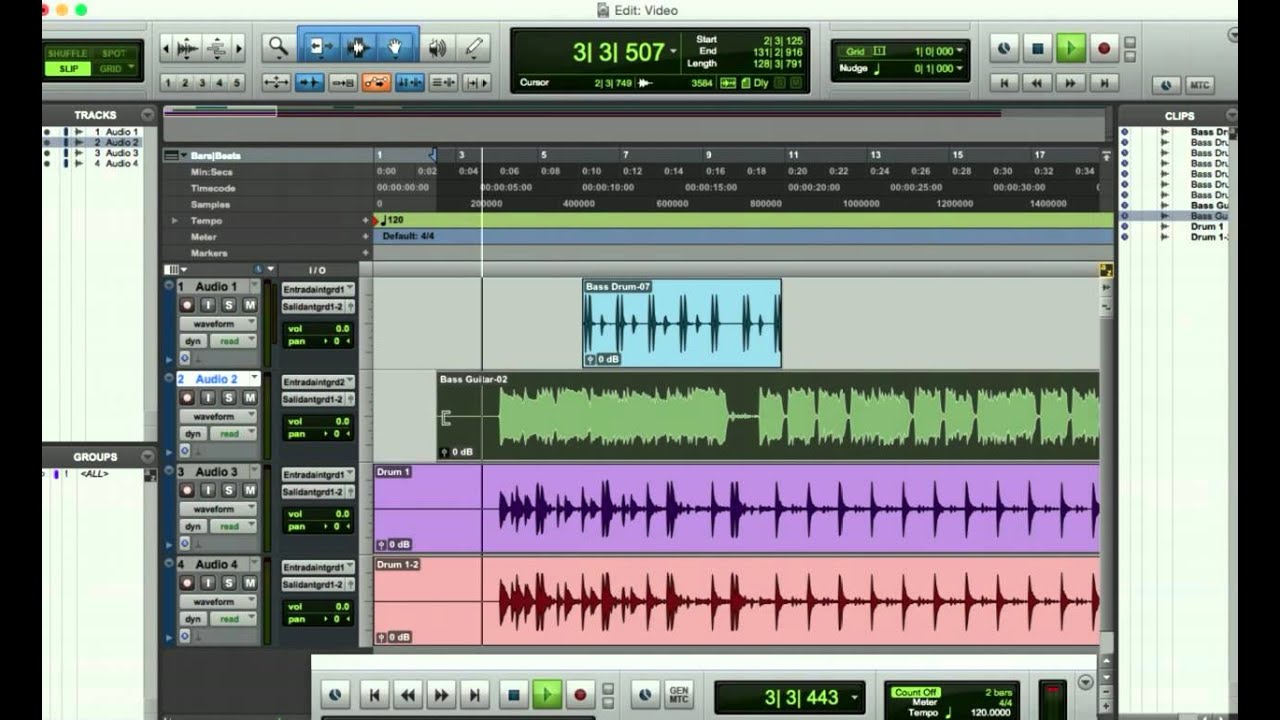1280x720 pixels.
Task: Mute the Audio 1 track
Action: click(249, 305)
